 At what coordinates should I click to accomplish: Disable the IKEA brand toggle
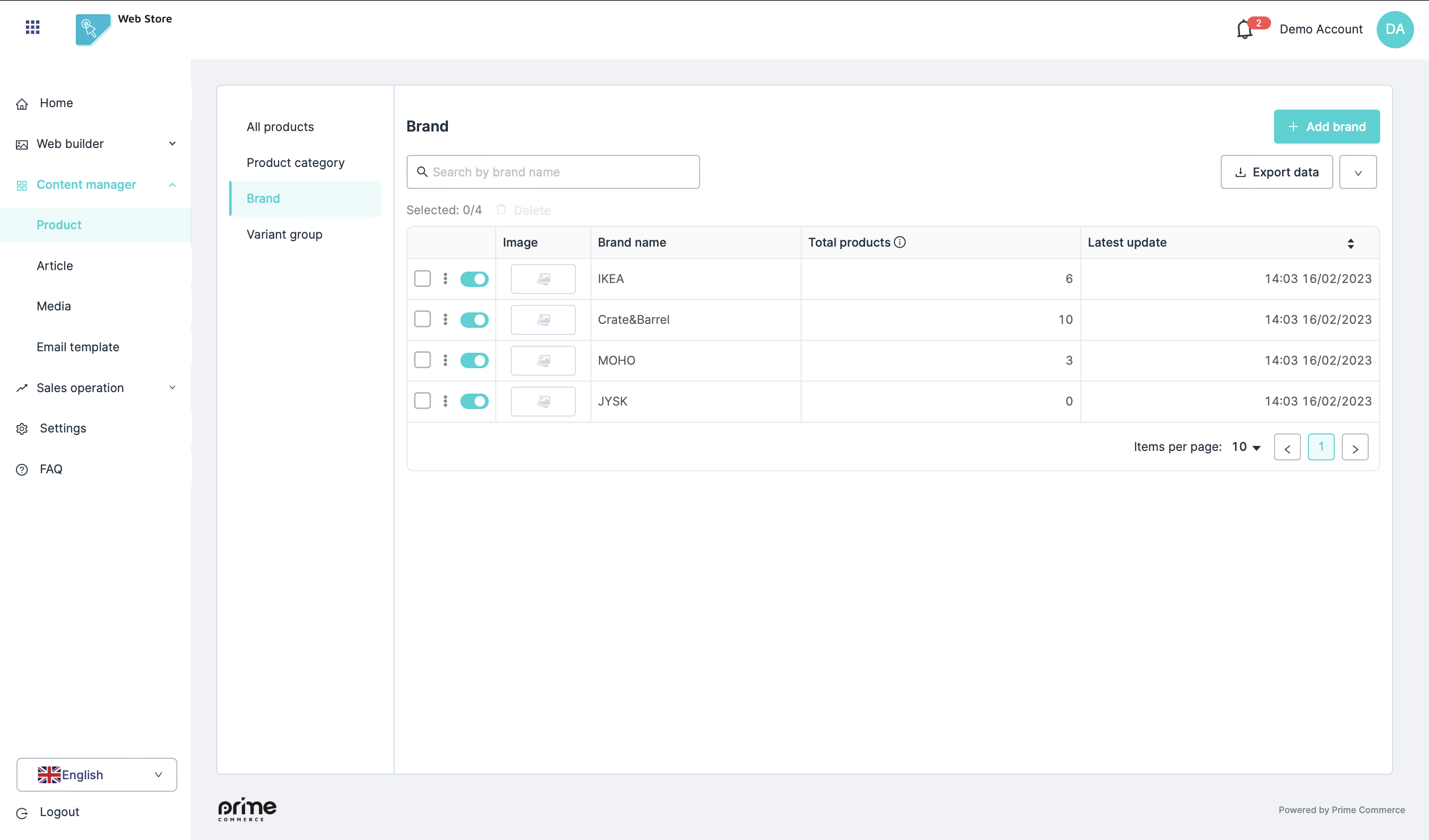474,279
